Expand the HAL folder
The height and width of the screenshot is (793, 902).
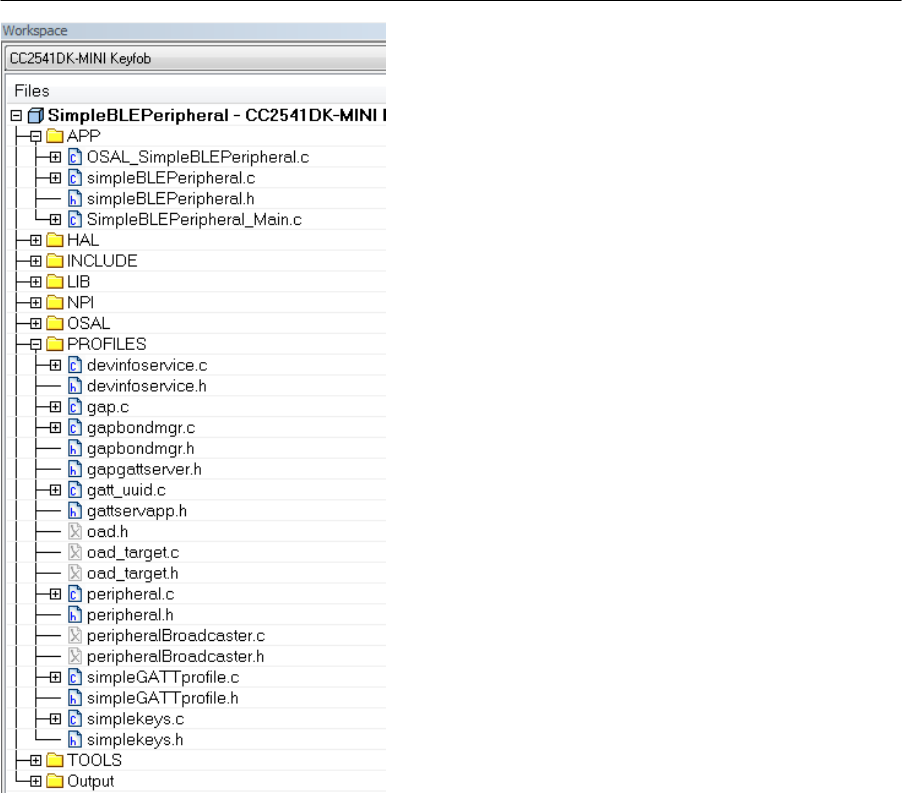pyautogui.click(x=36, y=240)
